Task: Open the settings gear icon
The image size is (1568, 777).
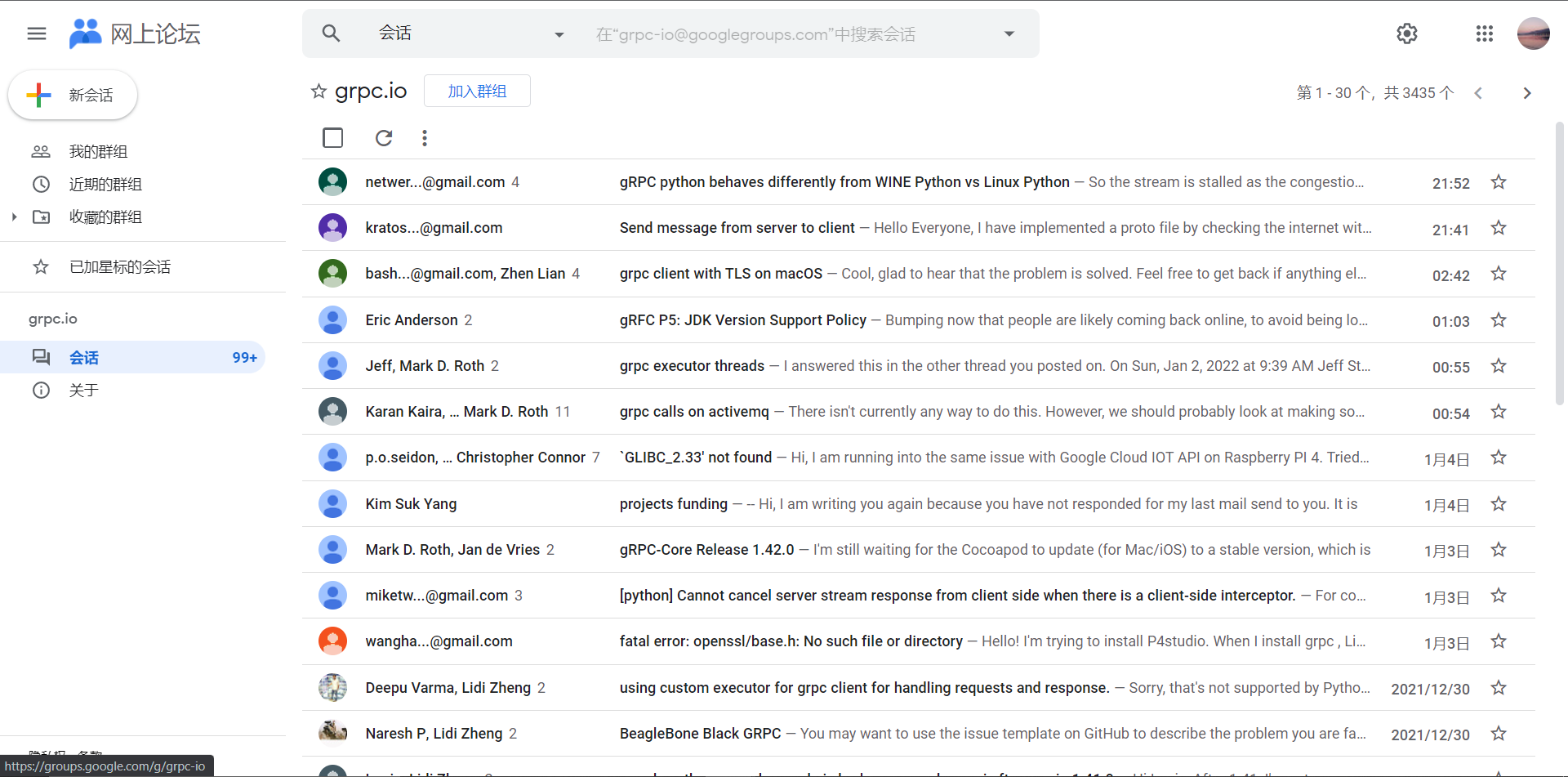Action: point(1406,33)
